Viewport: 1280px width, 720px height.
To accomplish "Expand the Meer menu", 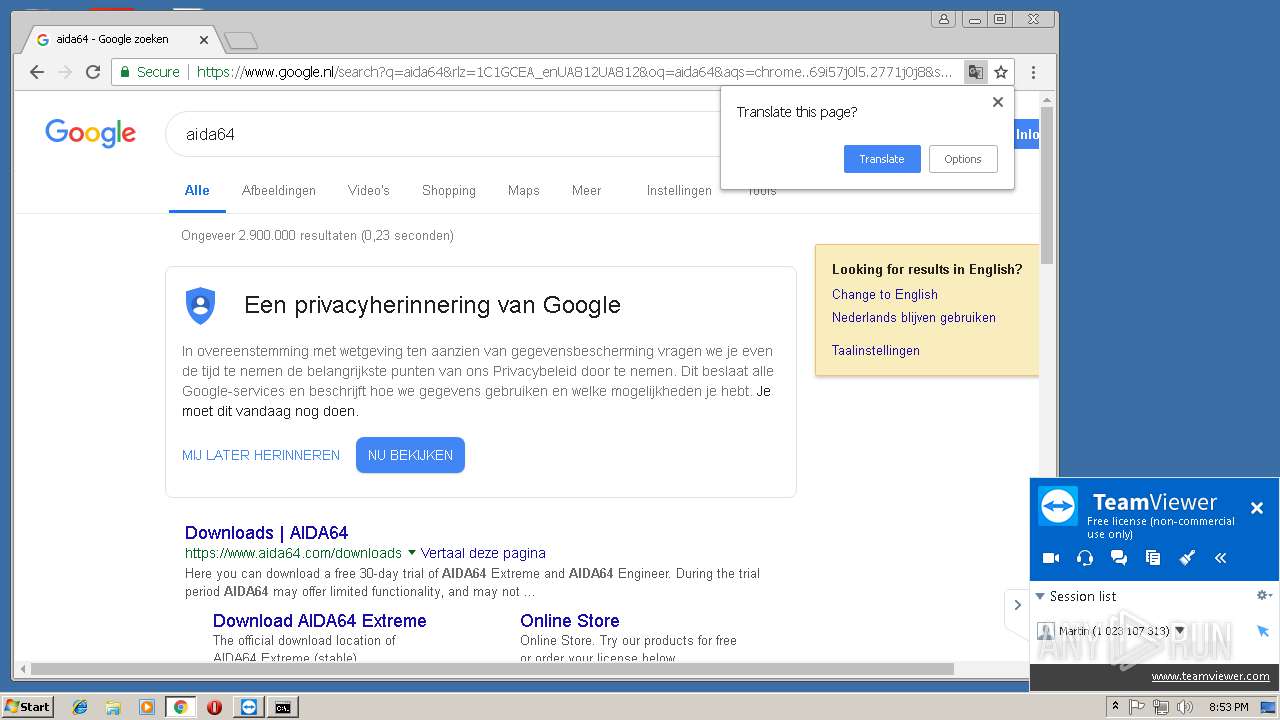I will [x=586, y=190].
